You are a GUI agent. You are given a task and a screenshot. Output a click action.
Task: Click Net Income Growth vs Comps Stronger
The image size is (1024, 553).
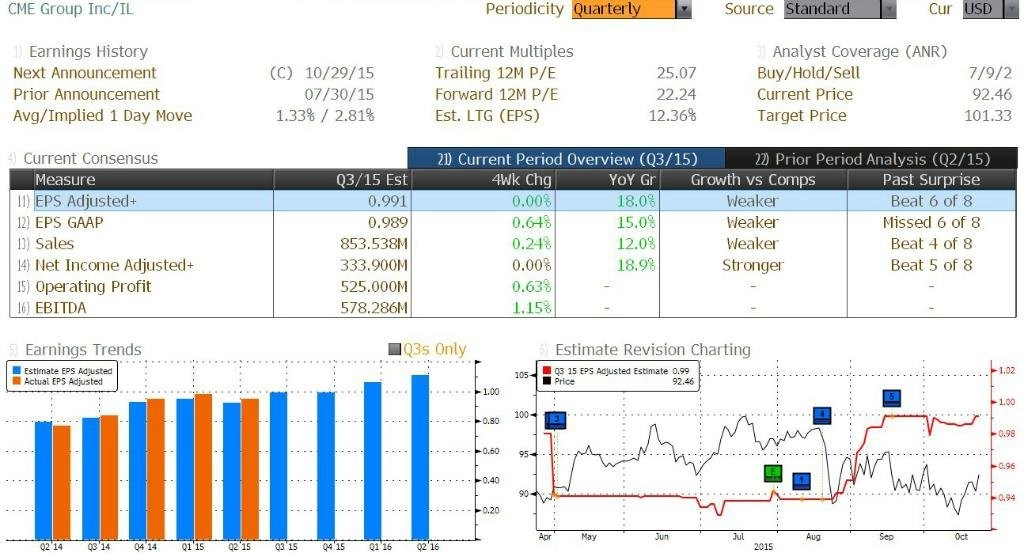coord(752,265)
